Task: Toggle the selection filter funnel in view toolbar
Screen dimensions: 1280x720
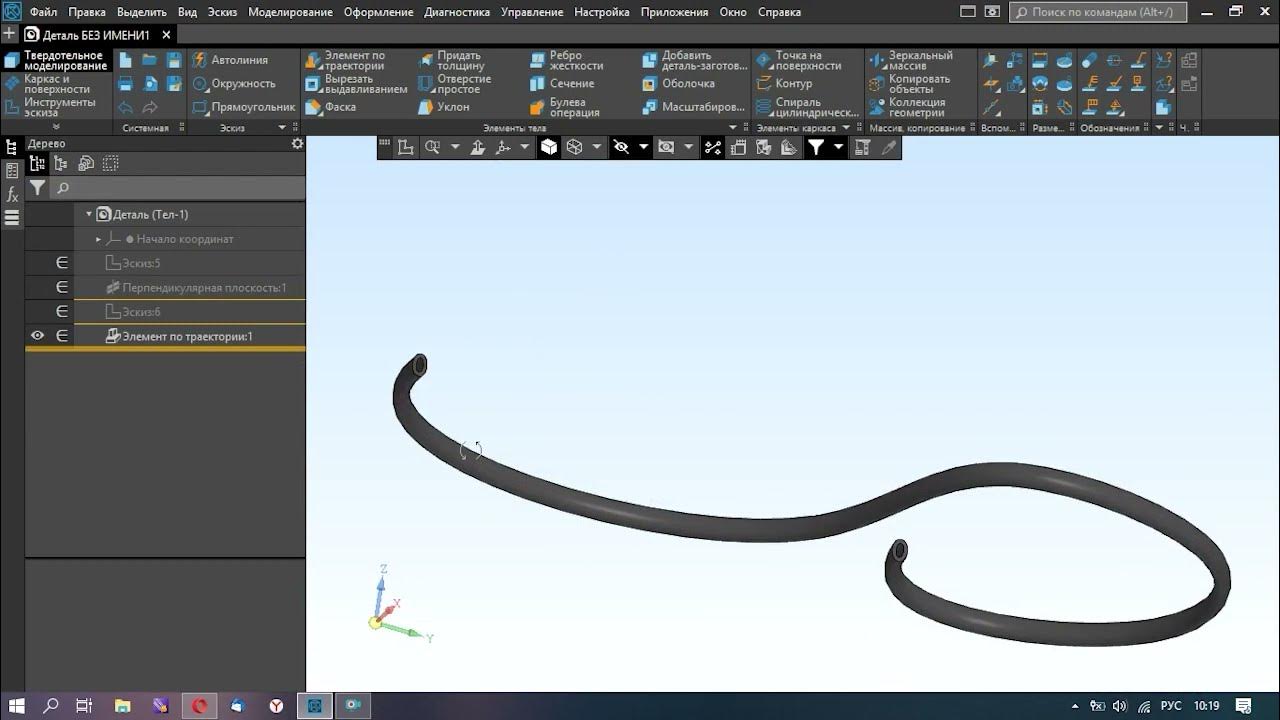Action: point(816,147)
